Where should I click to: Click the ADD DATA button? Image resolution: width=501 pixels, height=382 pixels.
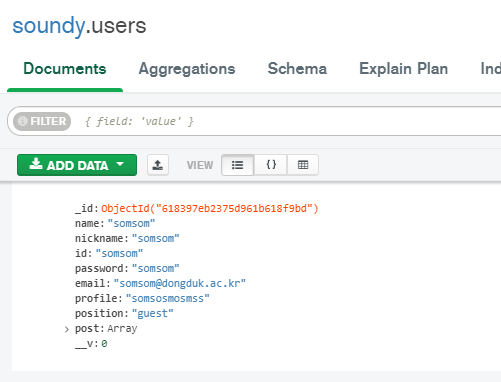[x=77, y=165]
